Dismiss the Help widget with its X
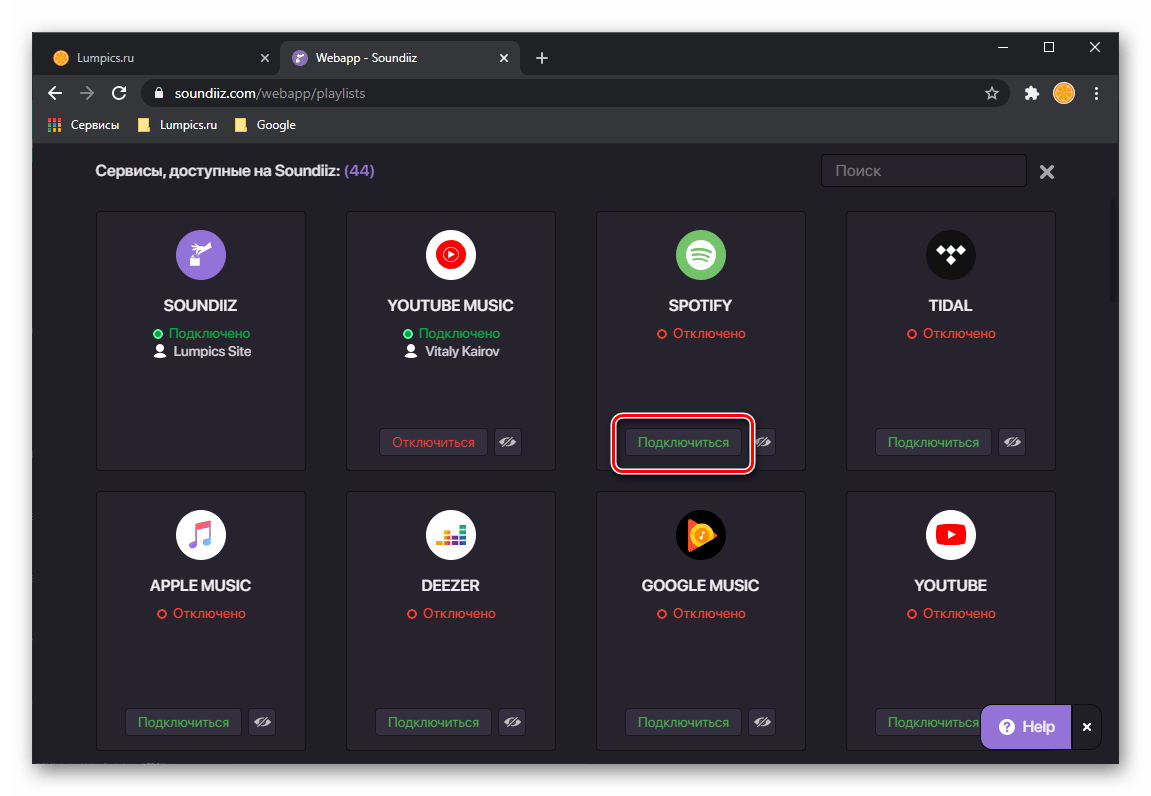1151x796 pixels. 1086,727
